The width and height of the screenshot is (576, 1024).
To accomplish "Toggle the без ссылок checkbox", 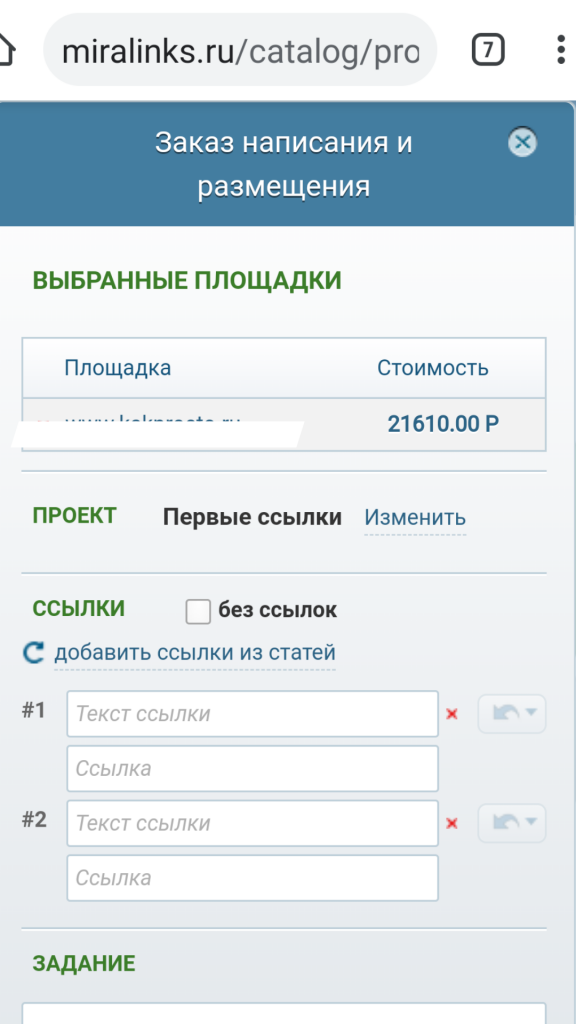I will tap(198, 612).
